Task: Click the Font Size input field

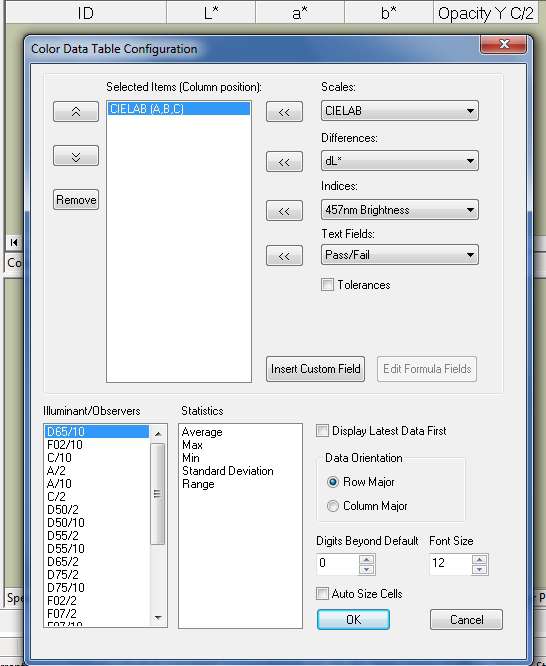Action: [450, 564]
